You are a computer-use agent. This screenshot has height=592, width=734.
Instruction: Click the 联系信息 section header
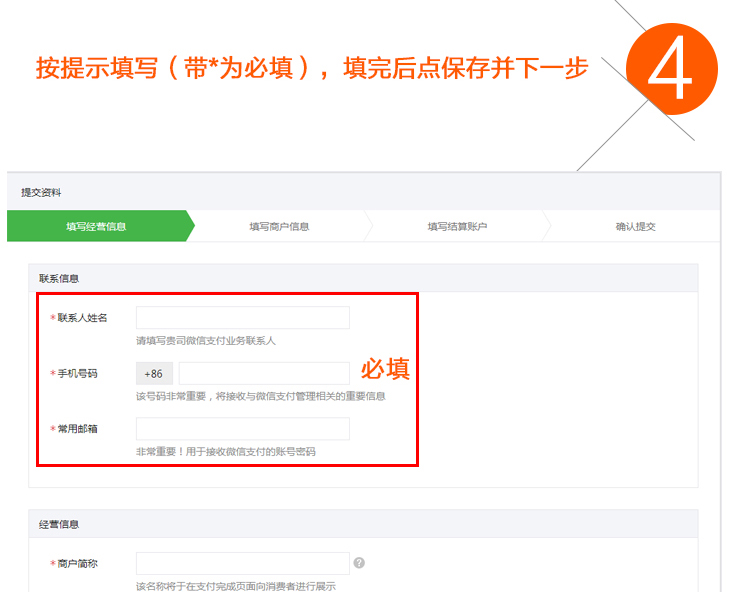pos(363,278)
